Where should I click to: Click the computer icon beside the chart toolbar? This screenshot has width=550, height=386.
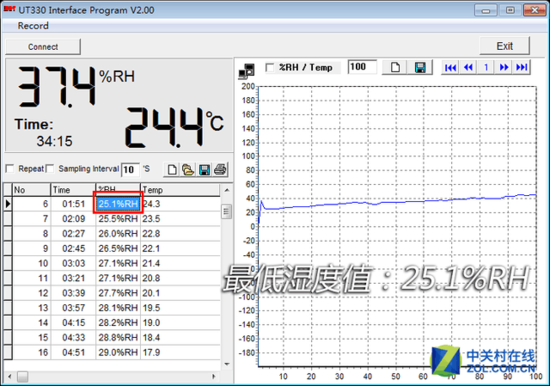(x=247, y=71)
